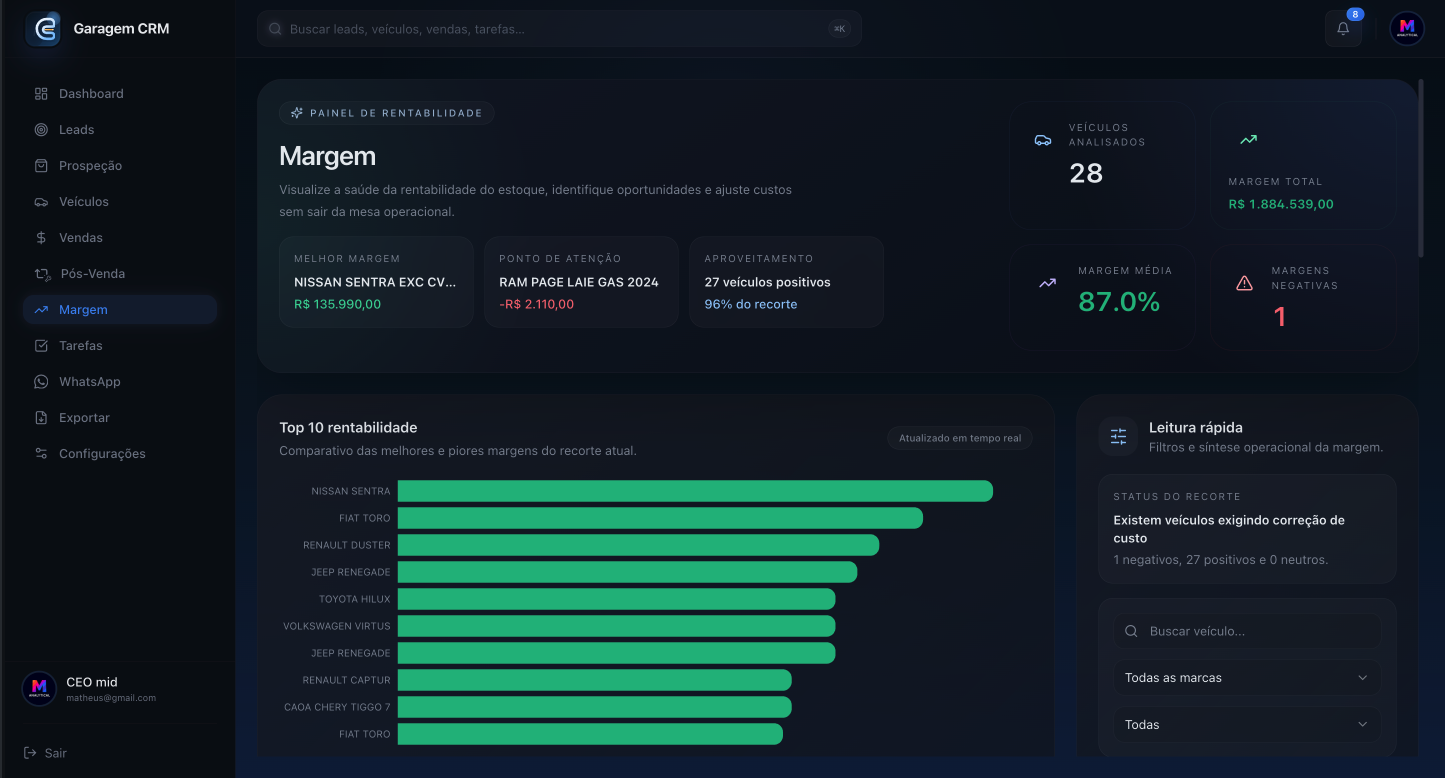Click the Pós-Venda cycle icon
The image size is (1445, 778).
coord(42,274)
